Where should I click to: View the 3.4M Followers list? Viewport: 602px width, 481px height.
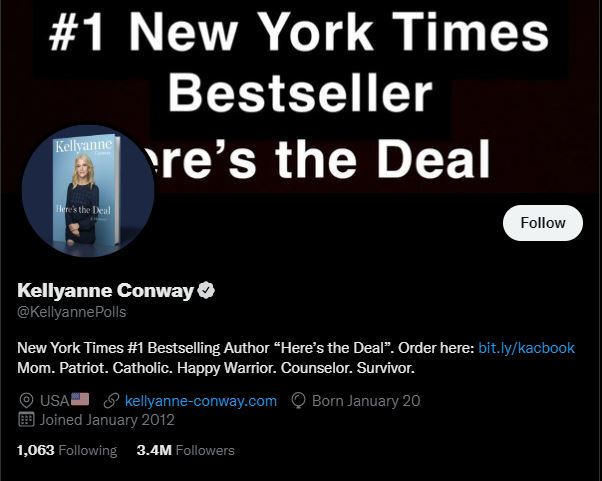point(185,450)
